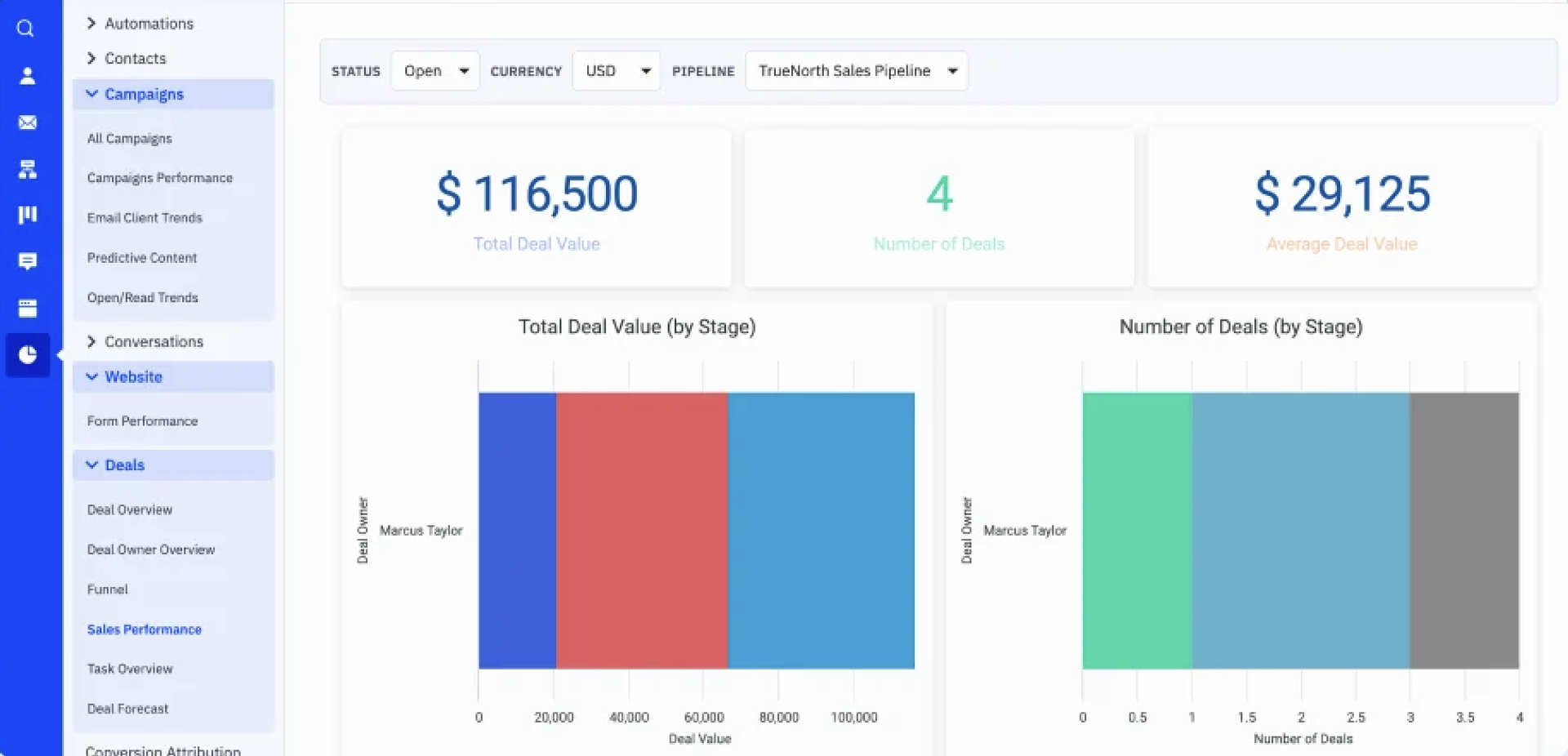Click the gray bar segment in Number of Deals chart

pyautogui.click(x=1463, y=531)
